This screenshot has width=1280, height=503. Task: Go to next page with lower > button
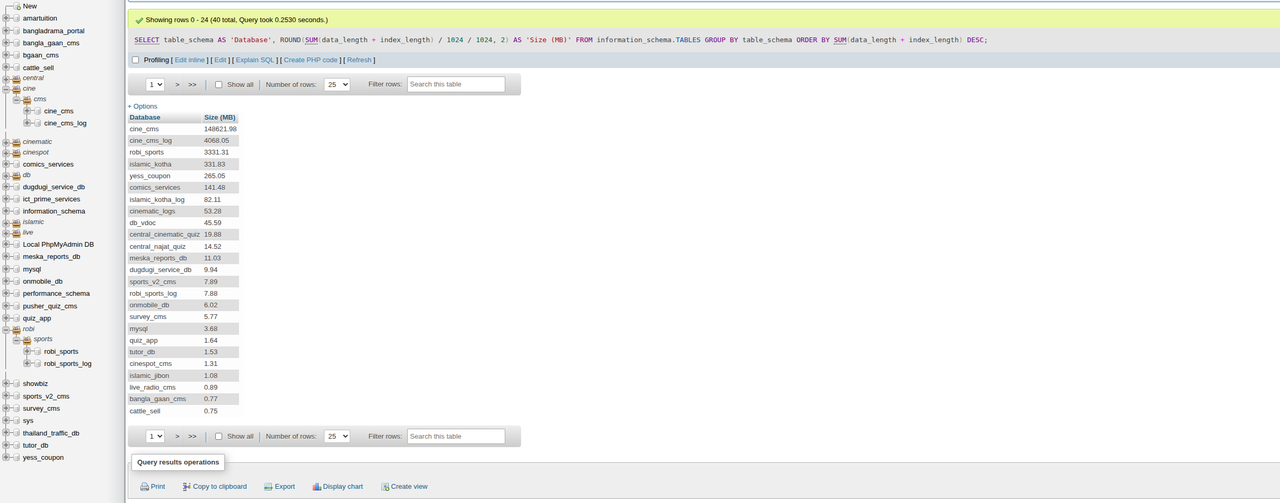click(x=178, y=436)
